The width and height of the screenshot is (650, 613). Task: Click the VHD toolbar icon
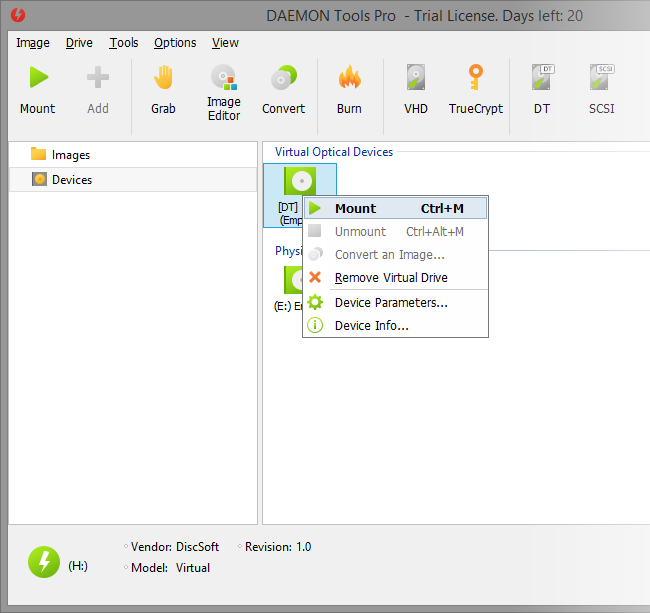point(416,77)
